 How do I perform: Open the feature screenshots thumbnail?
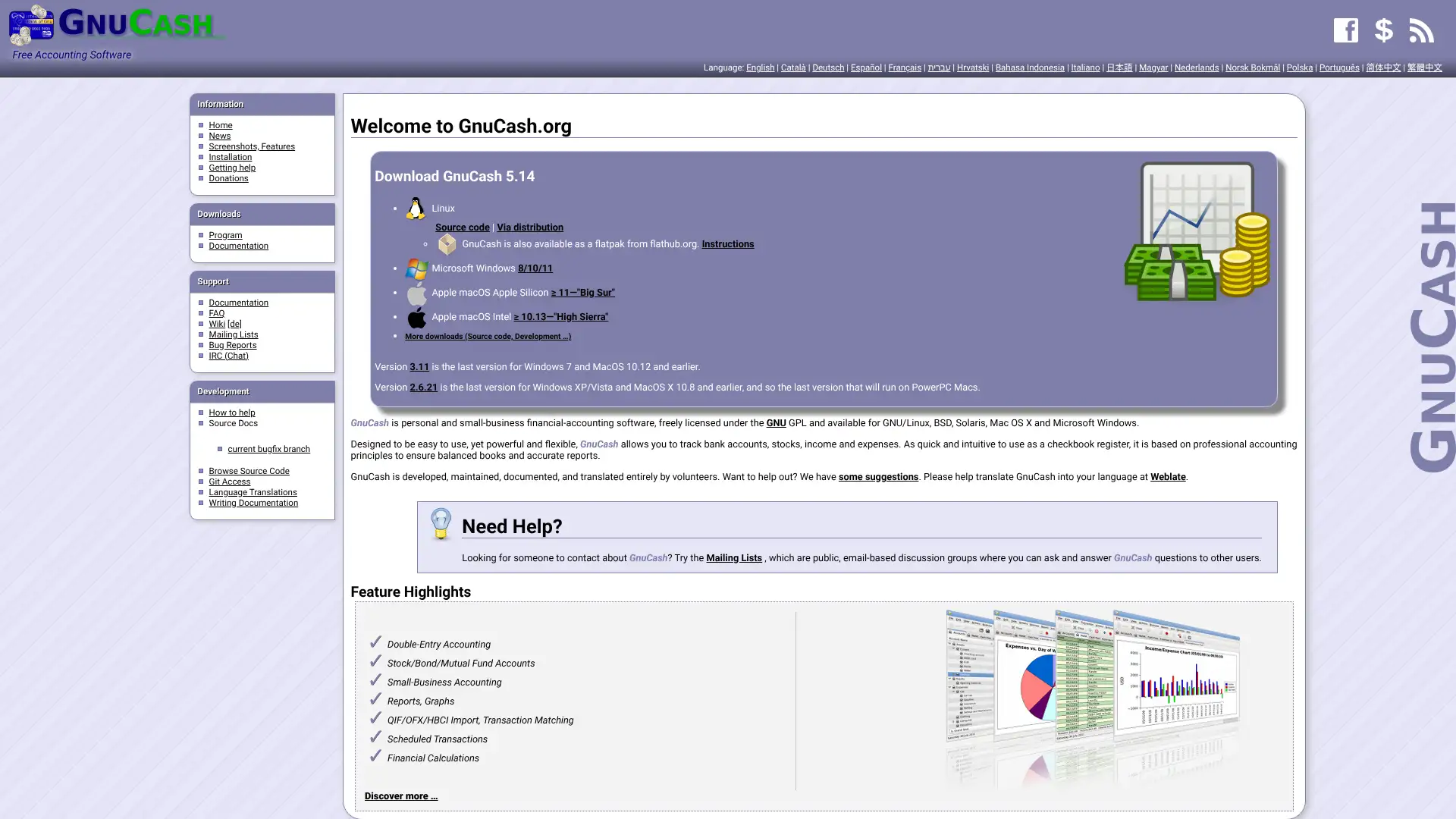pyautogui.click(x=1092, y=698)
